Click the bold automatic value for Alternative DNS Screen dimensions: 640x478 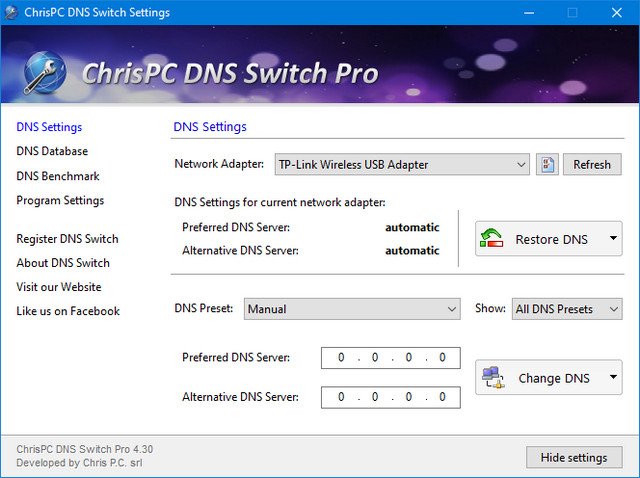pos(412,251)
